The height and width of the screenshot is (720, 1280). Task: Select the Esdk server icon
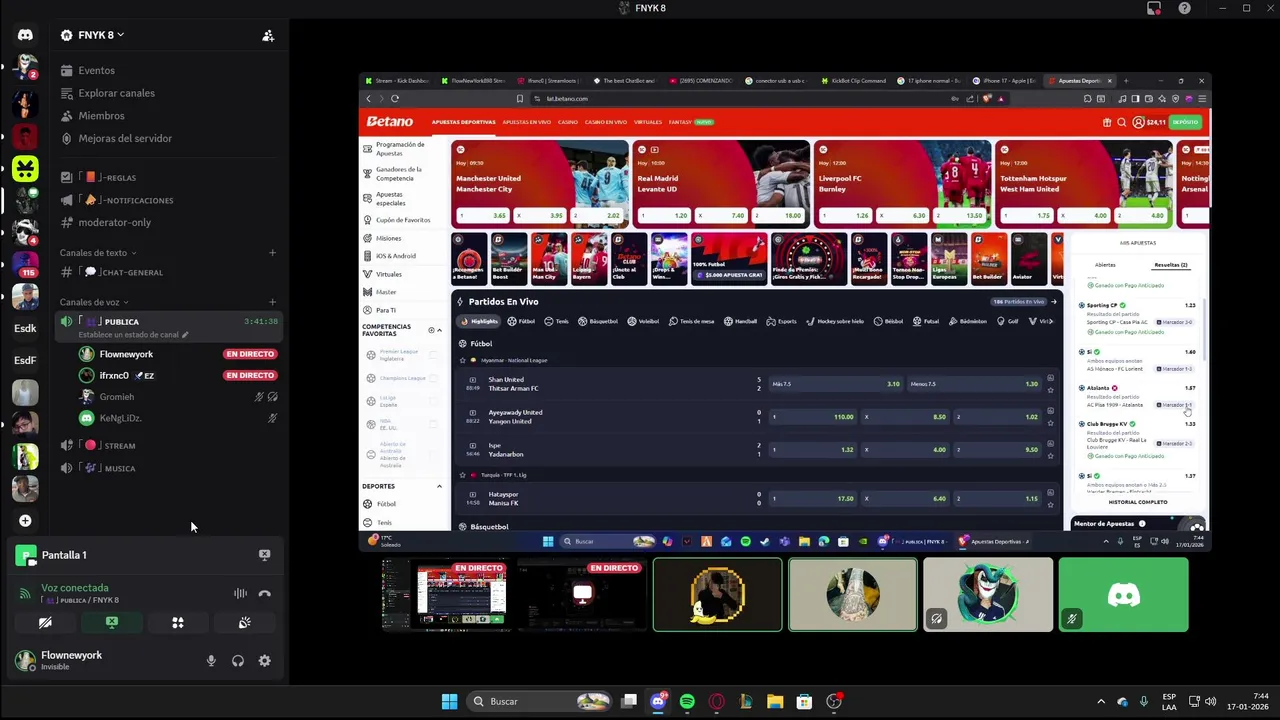(25, 328)
